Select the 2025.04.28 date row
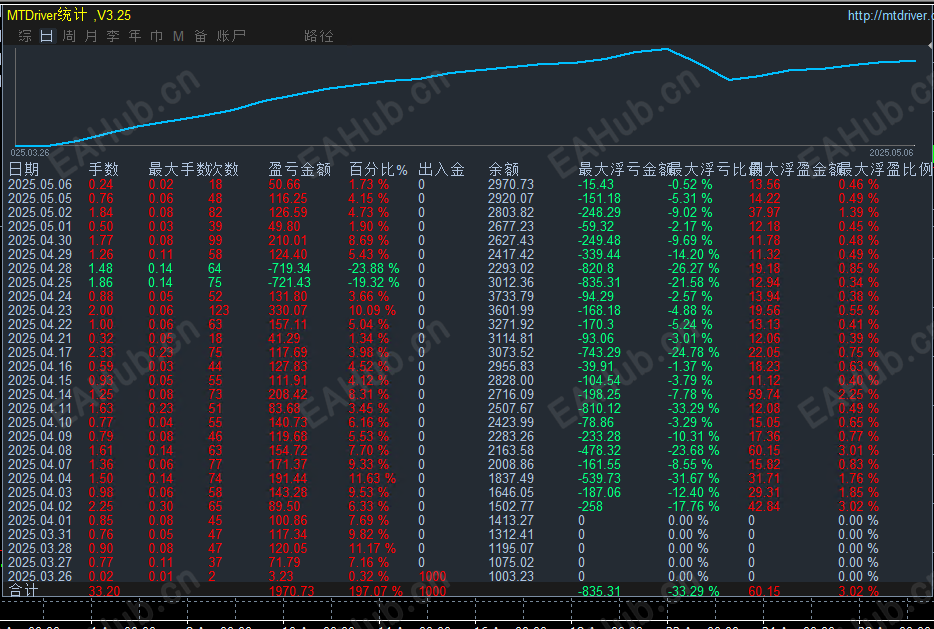The height and width of the screenshot is (629, 934). click(x=40, y=268)
